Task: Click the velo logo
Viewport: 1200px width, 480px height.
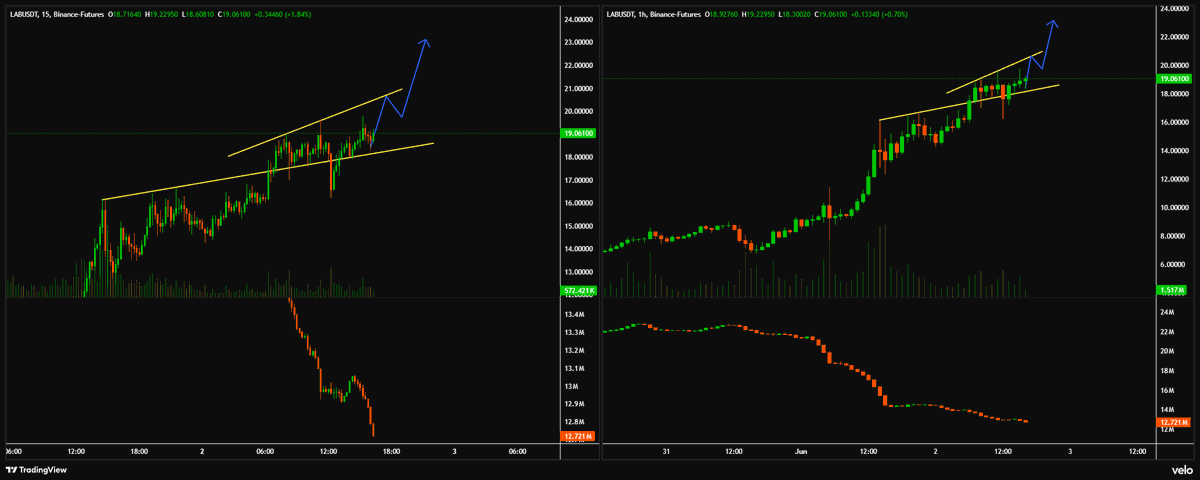Action: point(1182,470)
